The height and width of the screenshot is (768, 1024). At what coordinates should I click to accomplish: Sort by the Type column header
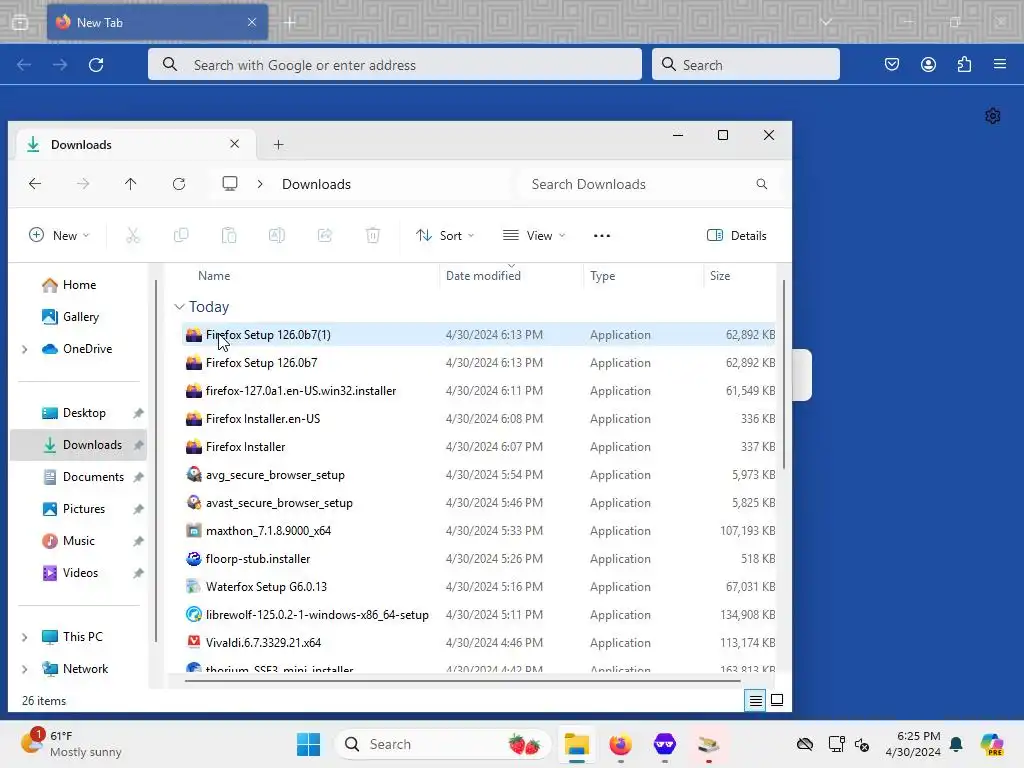click(x=603, y=276)
